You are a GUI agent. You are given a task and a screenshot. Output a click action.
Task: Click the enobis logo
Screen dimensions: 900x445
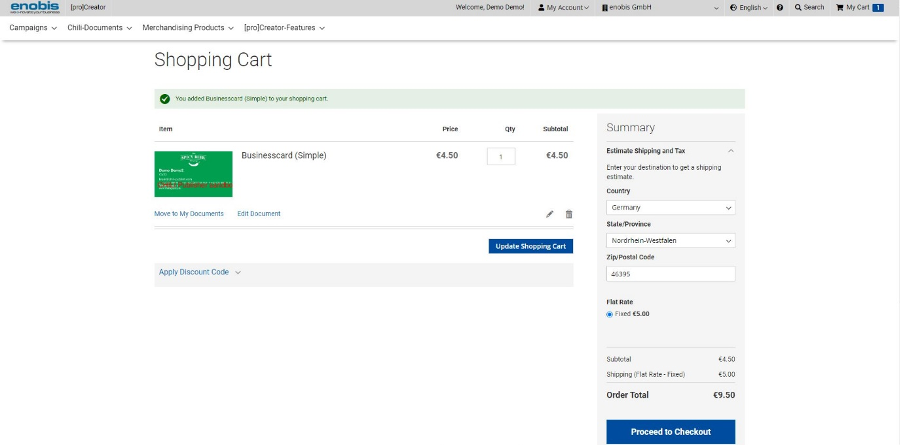pos(35,8)
